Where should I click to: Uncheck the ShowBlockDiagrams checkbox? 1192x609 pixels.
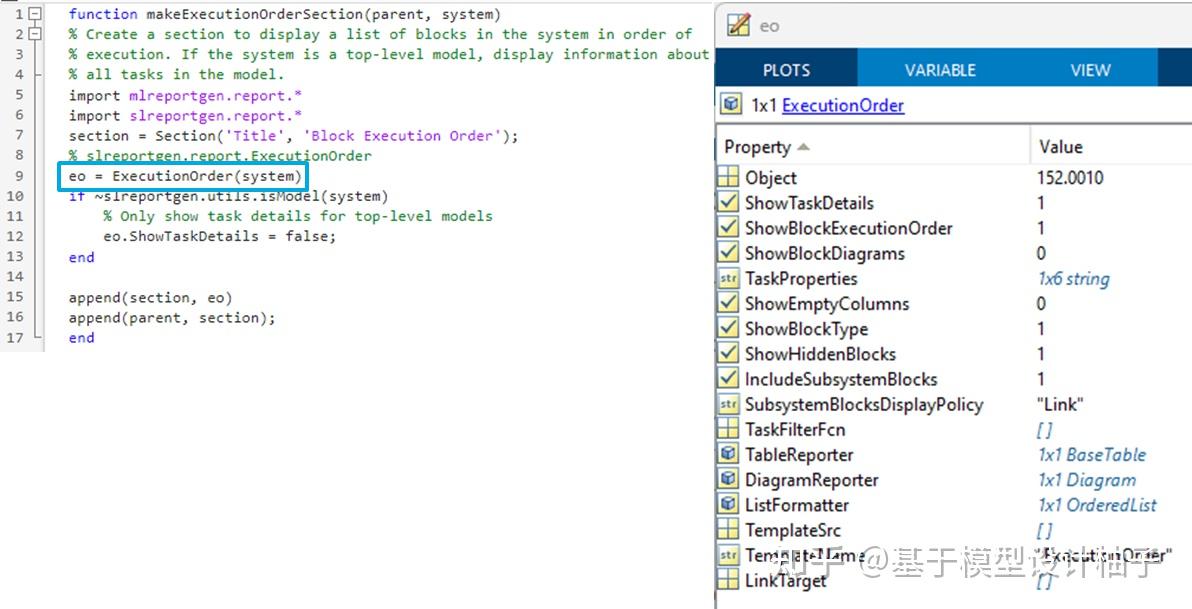(728, 252)
